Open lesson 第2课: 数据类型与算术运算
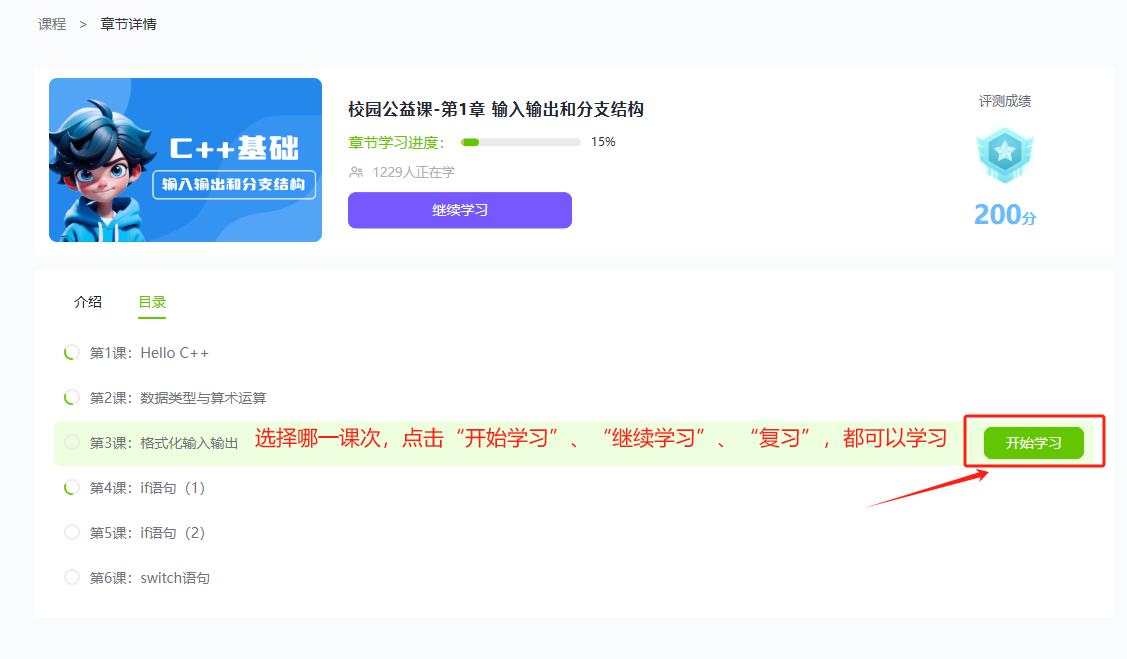The width and height of the screenshot is (1127, 659). tap(178, 398)
